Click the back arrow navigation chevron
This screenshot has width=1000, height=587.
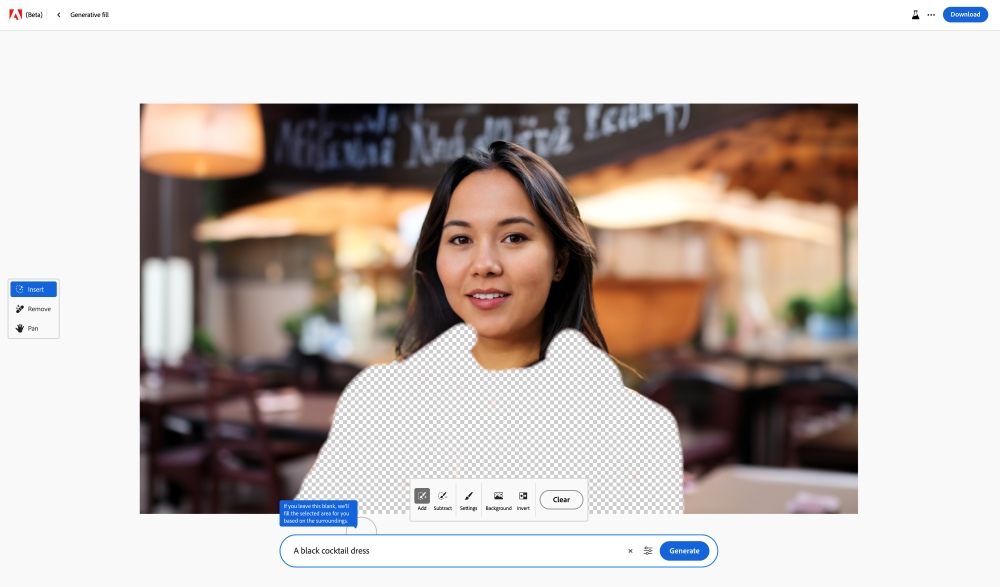[57, 14]
